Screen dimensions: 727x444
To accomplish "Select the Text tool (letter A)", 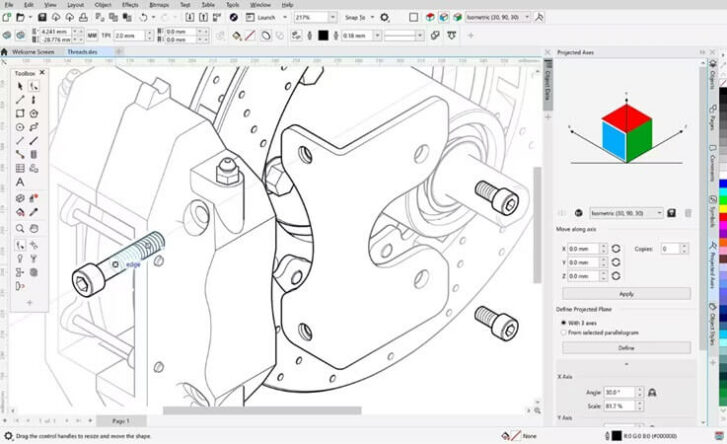I will pos(20,182).
